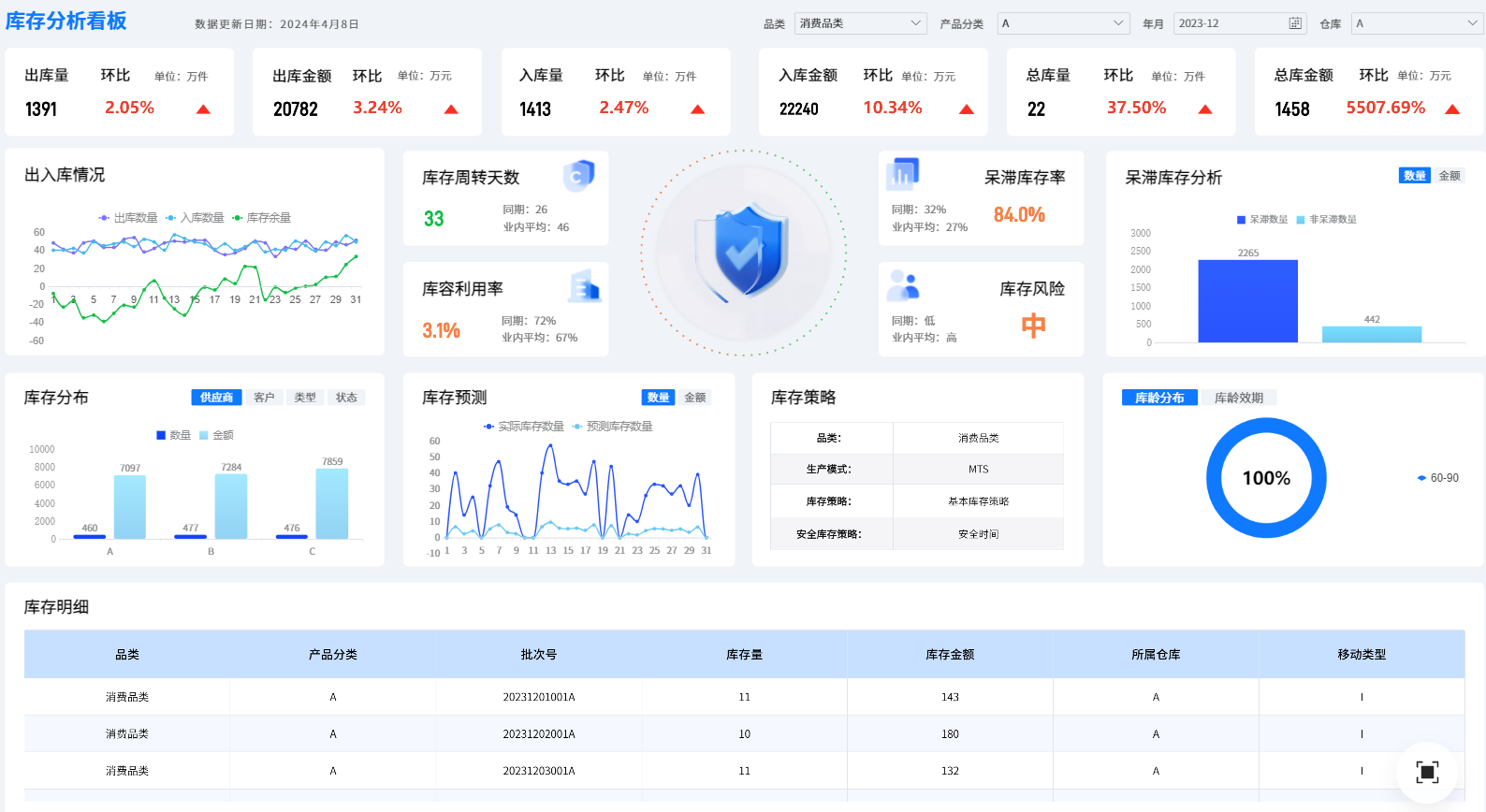The height and width of the screenshot is (812, 1486).
Task: Click batch number 20231201001A cell
Action: coord(539,697)
